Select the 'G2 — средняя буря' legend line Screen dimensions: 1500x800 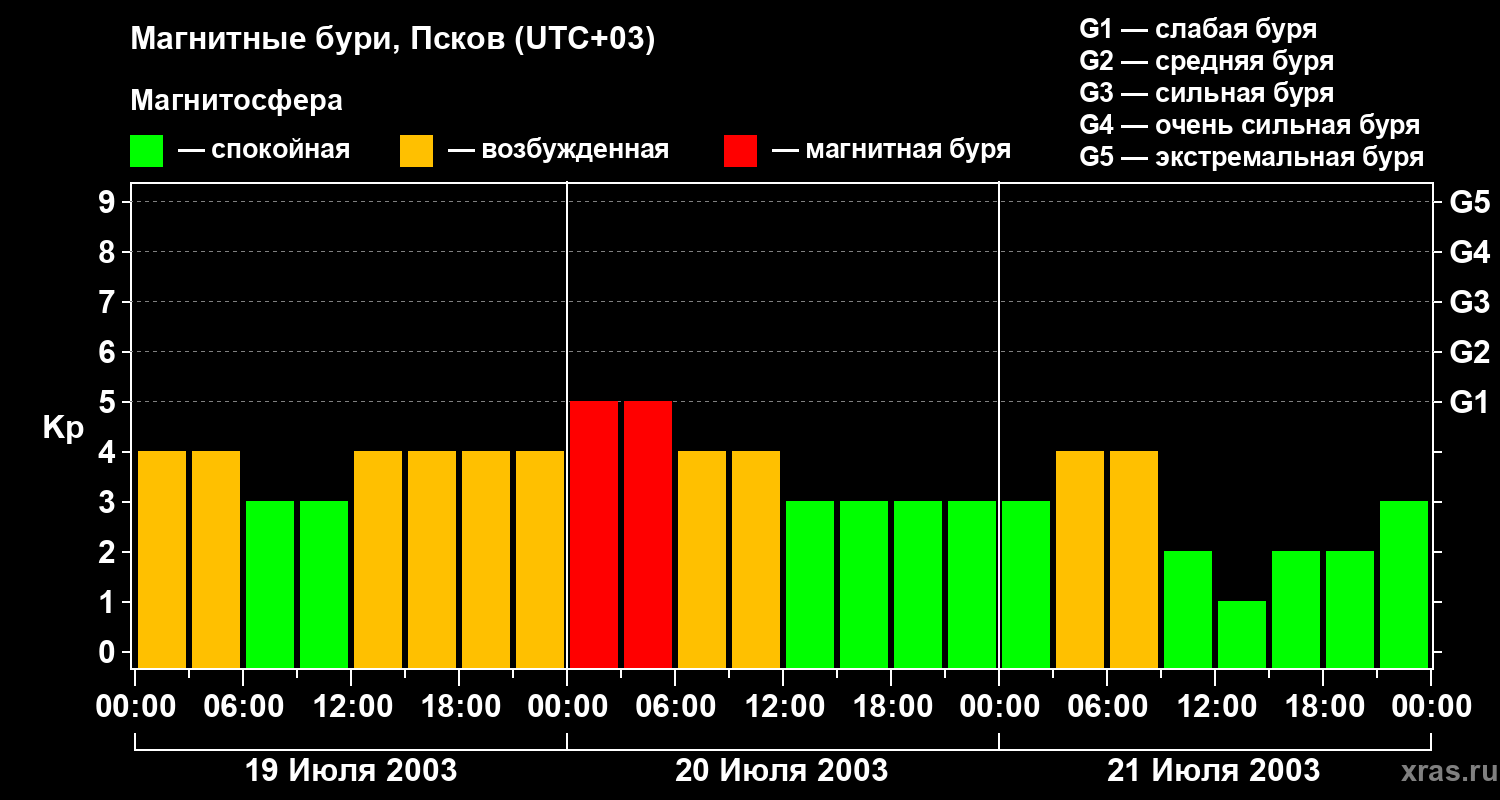pos(1206,61)
